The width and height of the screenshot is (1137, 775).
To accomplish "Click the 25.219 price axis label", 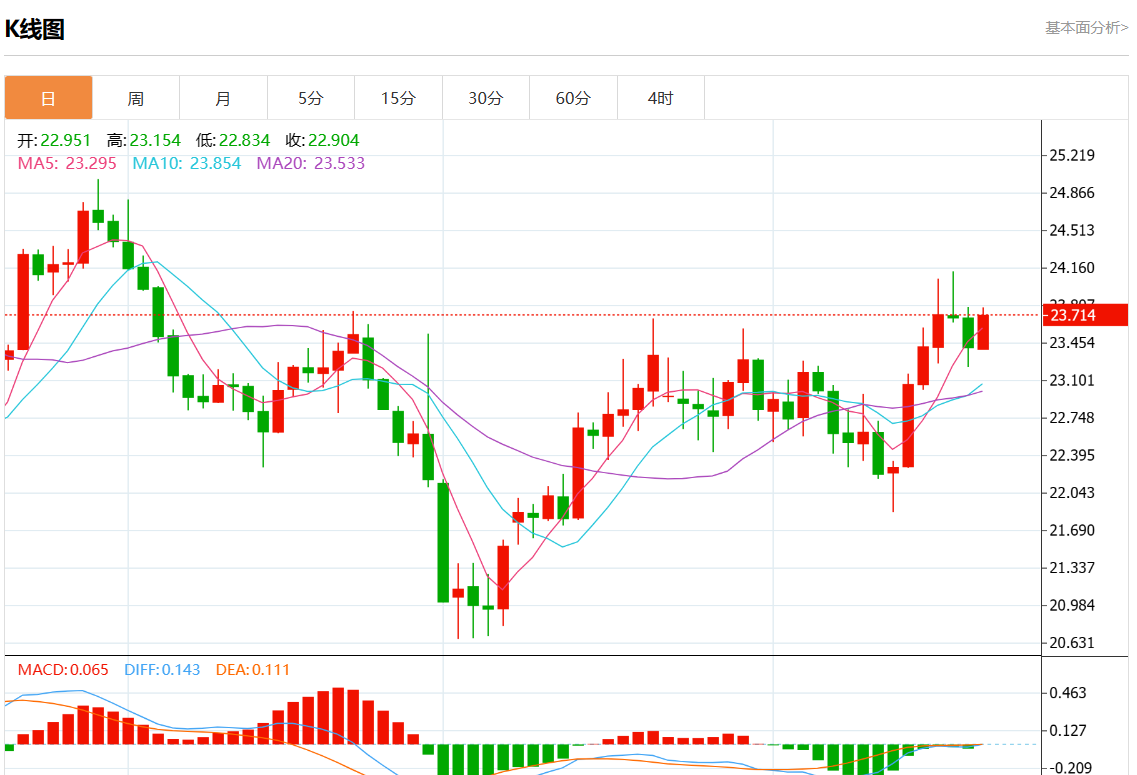I will click(x=1072, y=155).
